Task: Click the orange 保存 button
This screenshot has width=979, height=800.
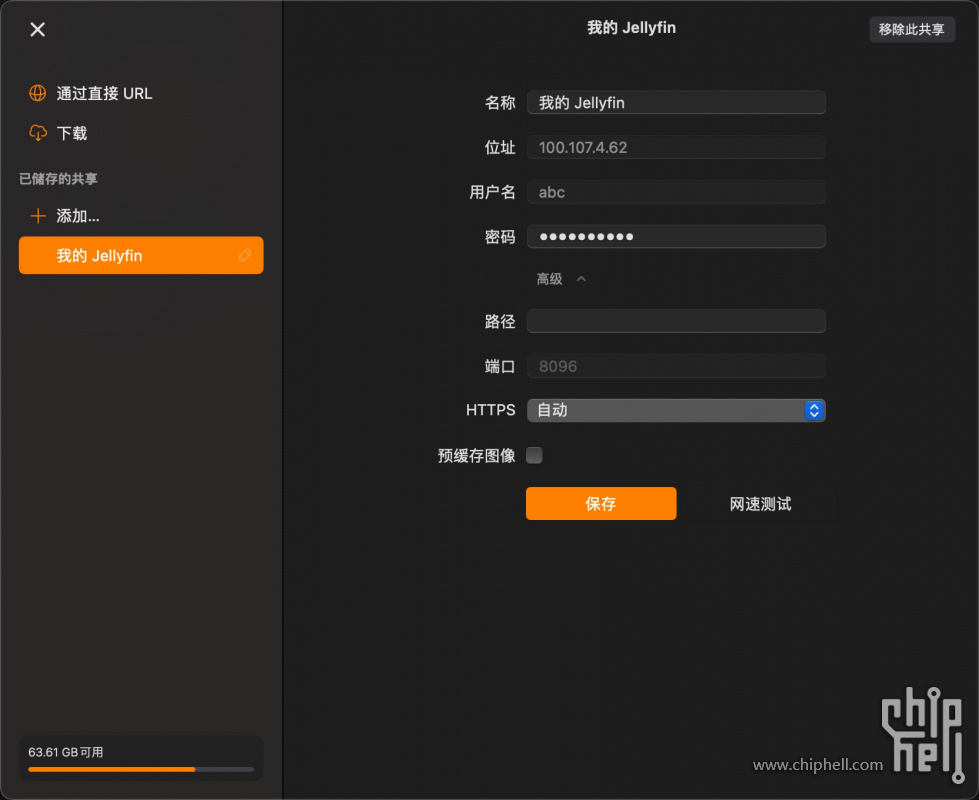Action: [x=601, y=503]
